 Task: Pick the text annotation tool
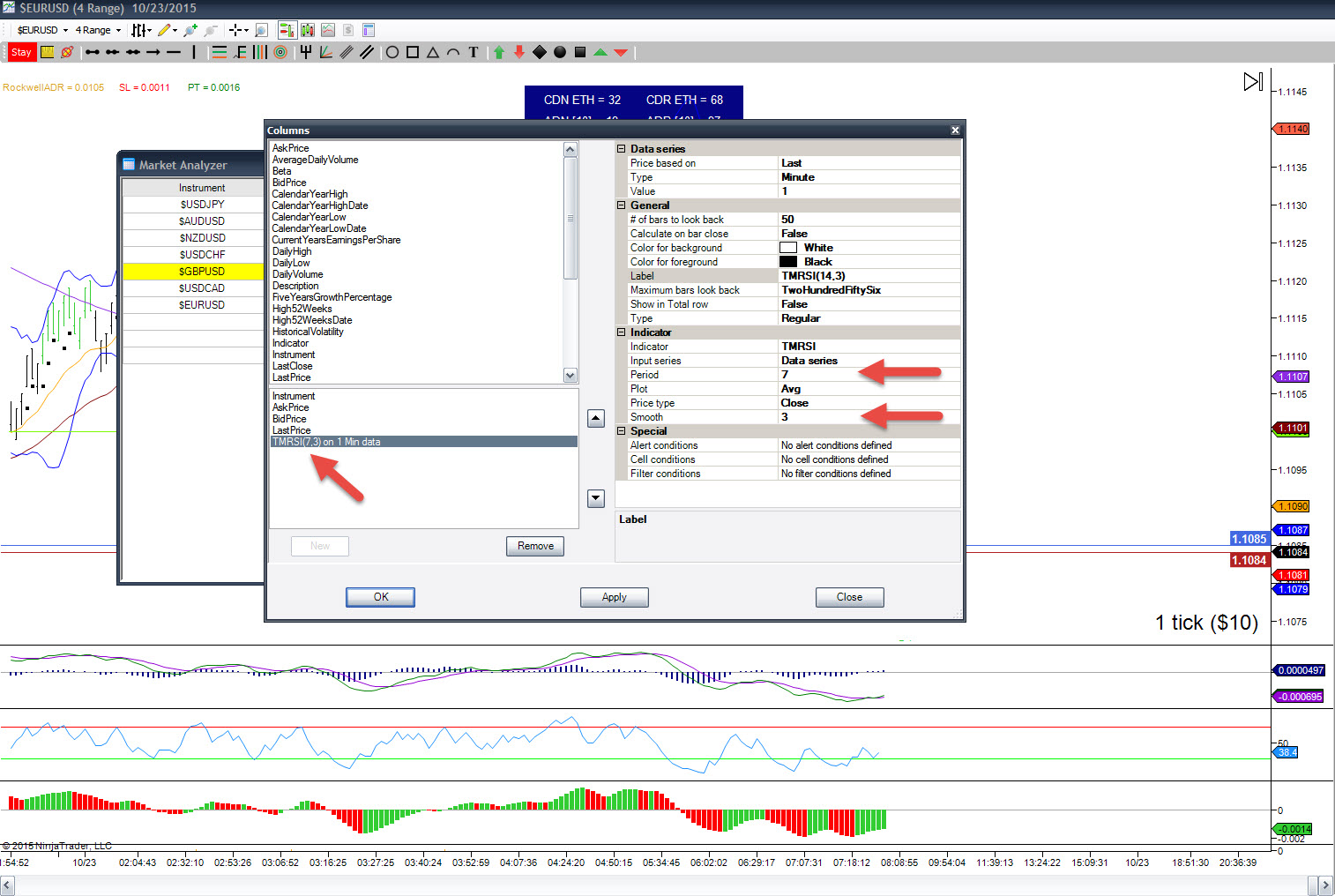(474, 52)
